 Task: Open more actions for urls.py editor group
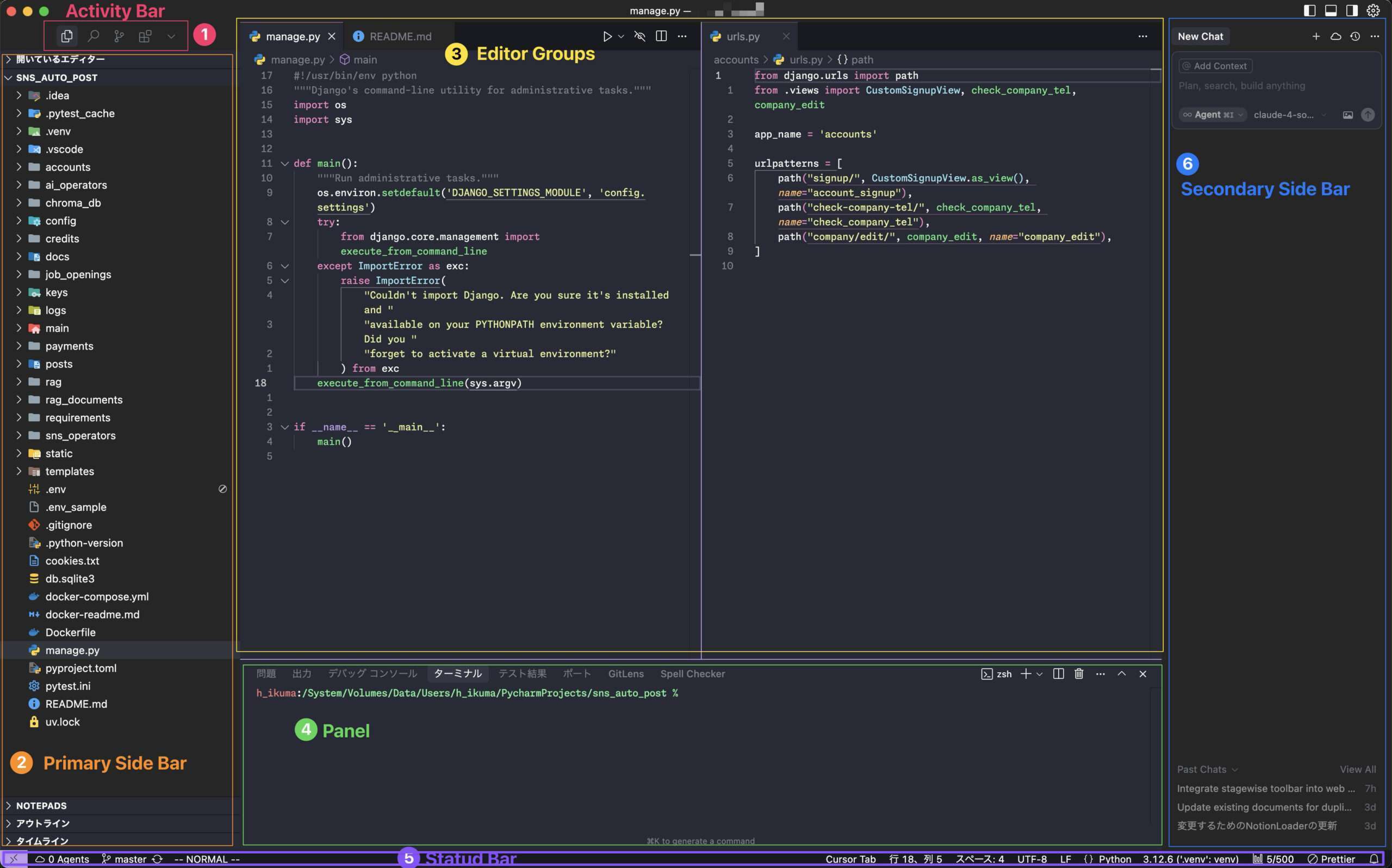click(1143, 36)
